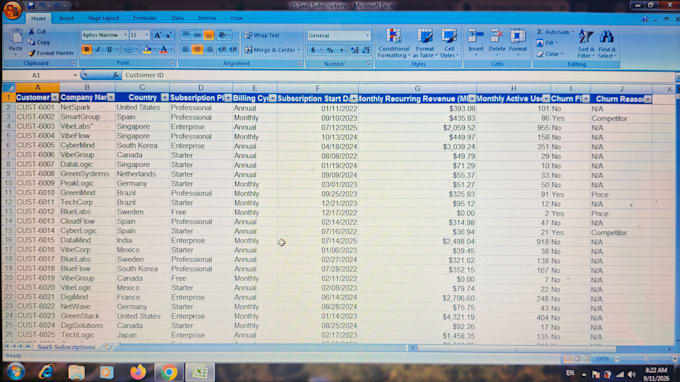680x382 pixels.
Task: Select the SaaS Subscriptions sheet tab
Action: (66, 347)
